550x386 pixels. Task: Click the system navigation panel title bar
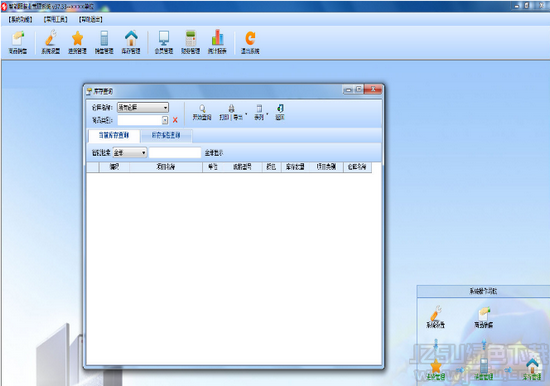tap(483, 291)
